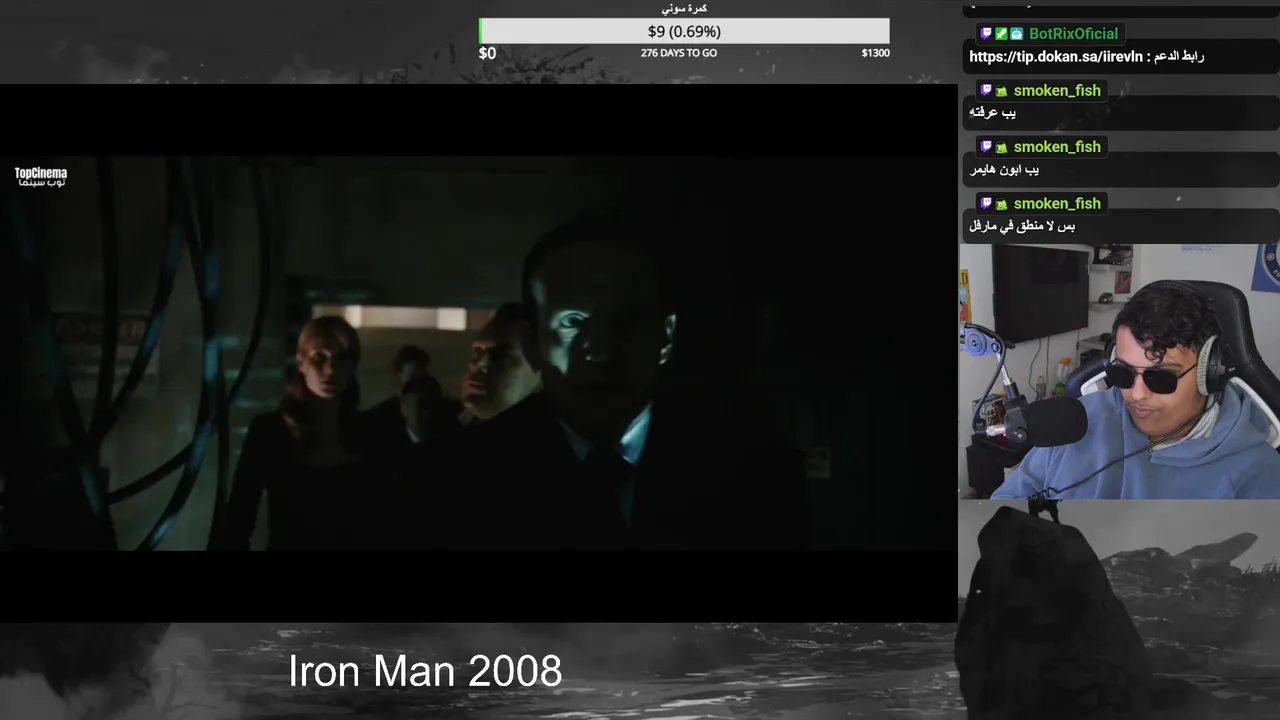The width and height of the screenshot is (1280, 720).
Task: Click the donation goal progress bar
Action: click(684, 32)
